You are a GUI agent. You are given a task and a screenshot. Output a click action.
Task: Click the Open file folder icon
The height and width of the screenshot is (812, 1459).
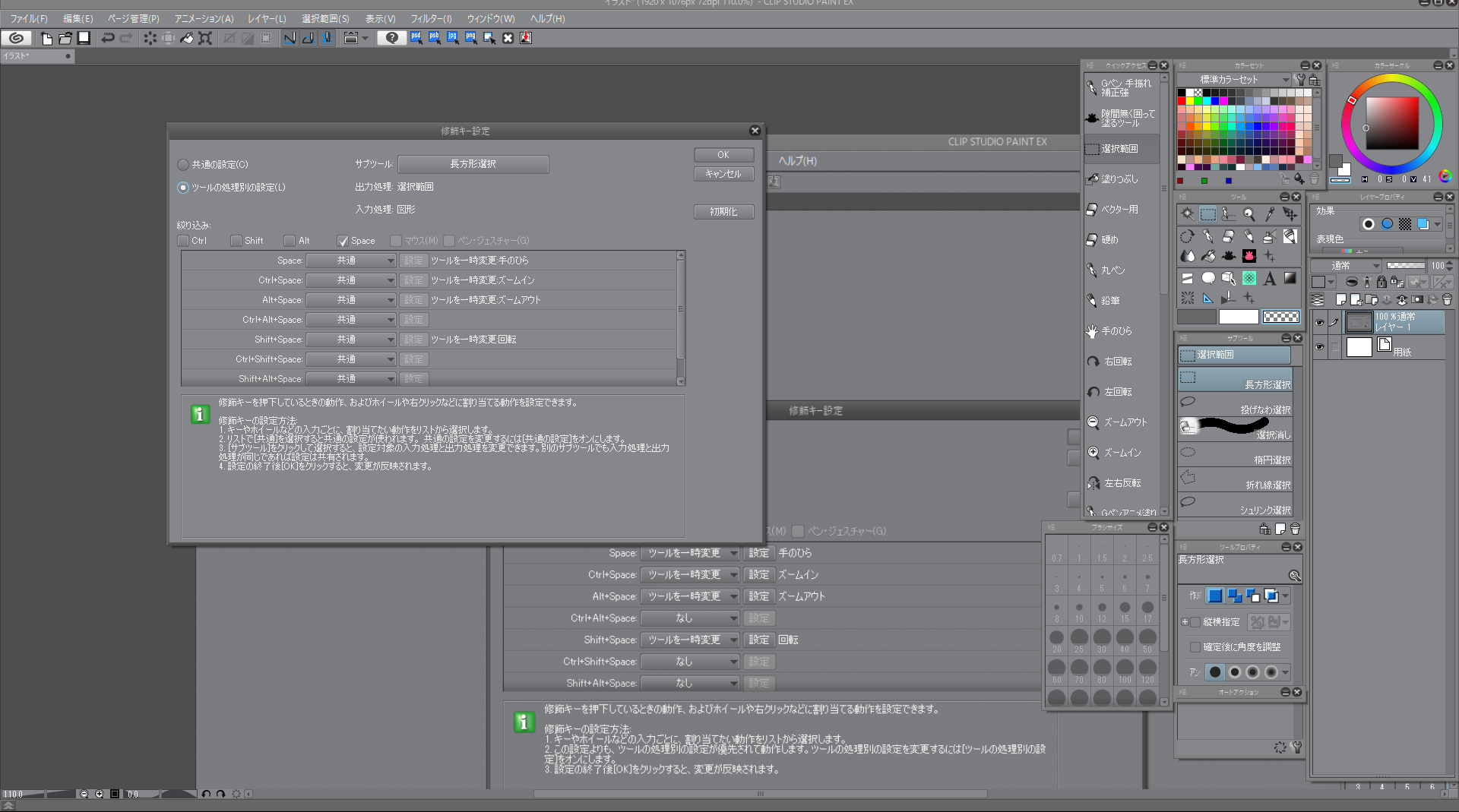[65, 38]
